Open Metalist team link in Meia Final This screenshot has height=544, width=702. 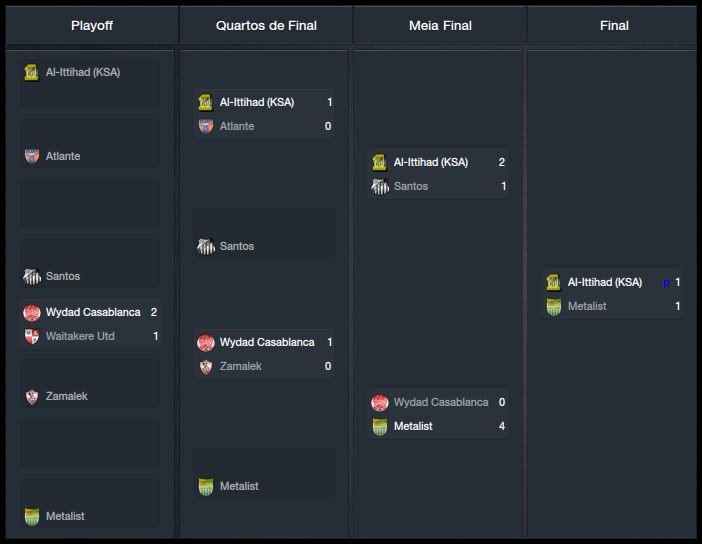click(x=414, y=426)
